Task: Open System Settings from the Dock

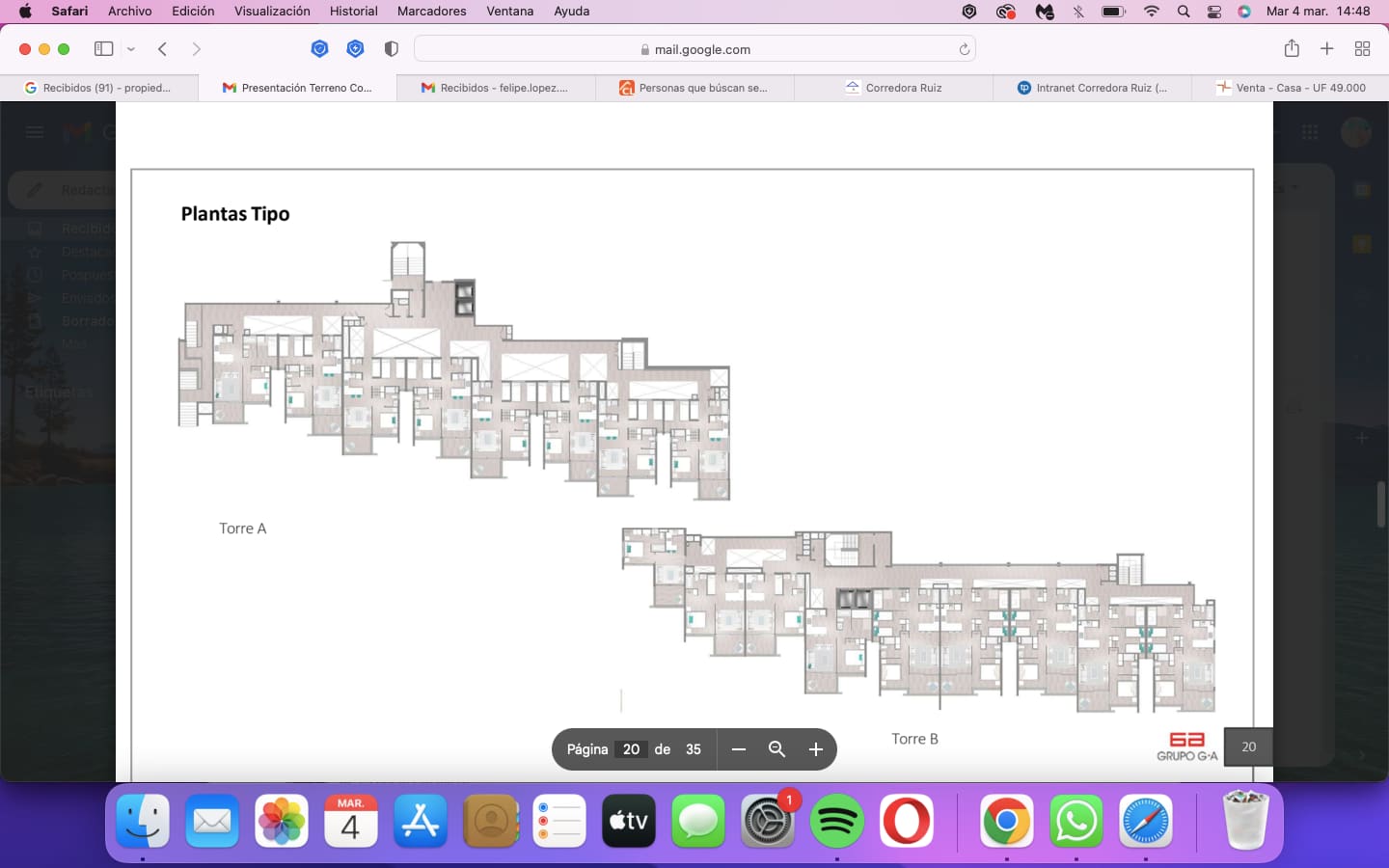Action: coord(768,822)
